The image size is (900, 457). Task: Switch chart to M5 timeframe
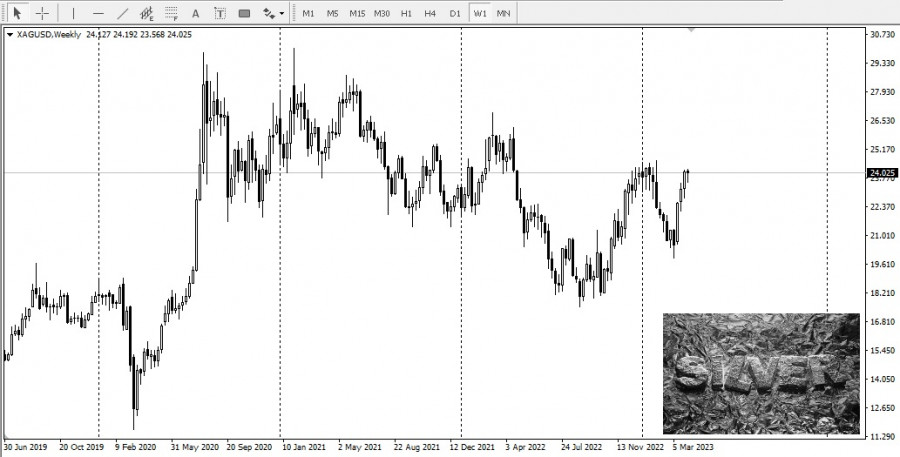point(333,13)
